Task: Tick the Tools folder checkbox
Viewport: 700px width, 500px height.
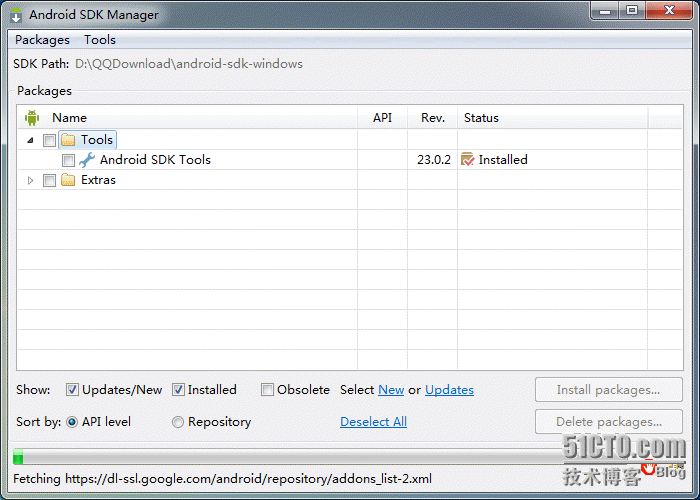Action: coord(49,140)
